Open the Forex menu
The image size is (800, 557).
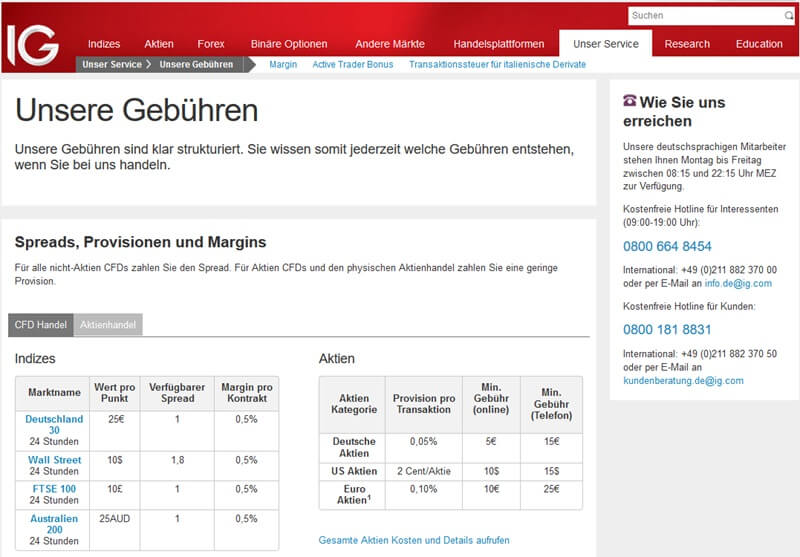[x=211, y=44]
